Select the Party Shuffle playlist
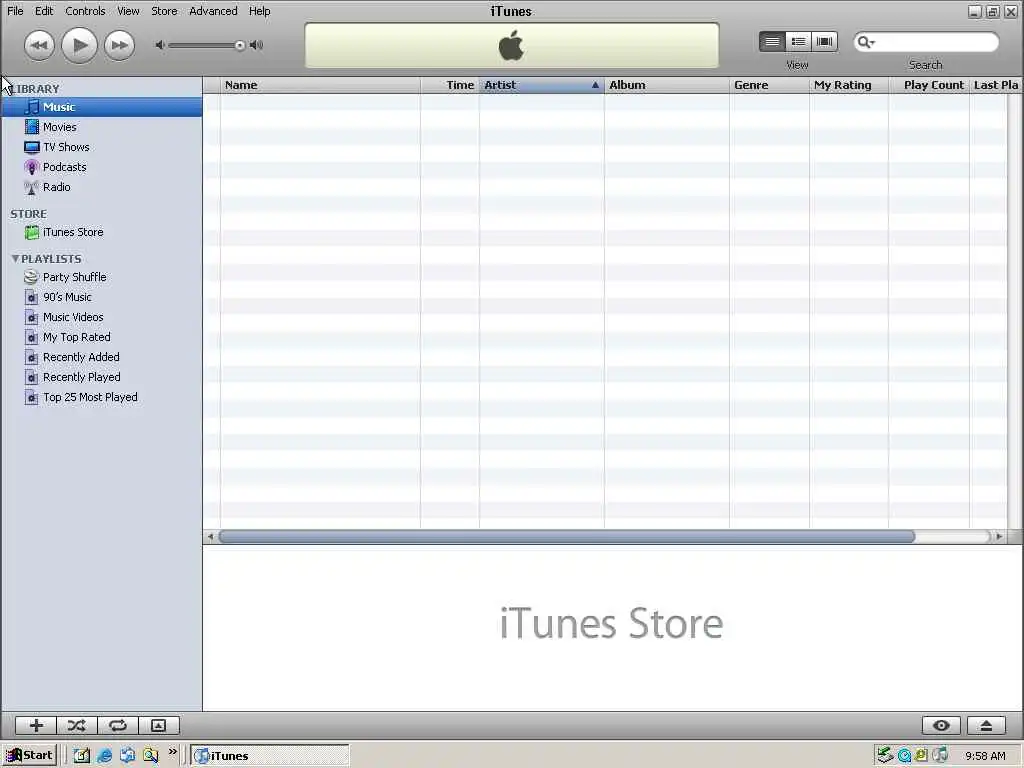The height and width of the screenshot is (768, 1024). 102,277
